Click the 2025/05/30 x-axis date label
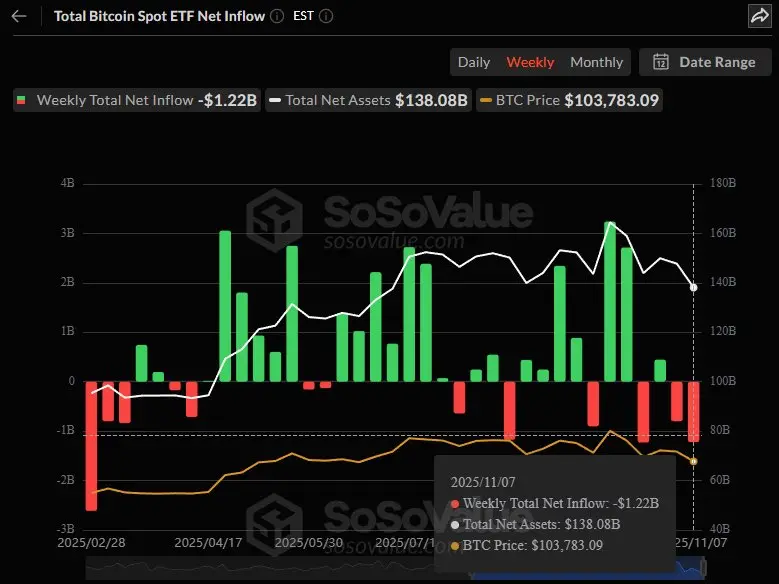The width and height of the screenshot is (779, 584). coord(309,542)
